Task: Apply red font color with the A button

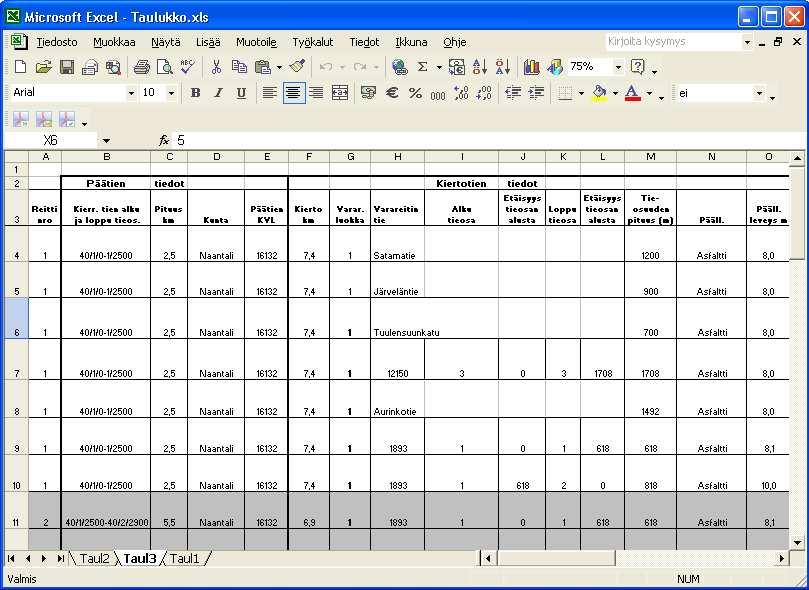Action: [x=633, y=93]
